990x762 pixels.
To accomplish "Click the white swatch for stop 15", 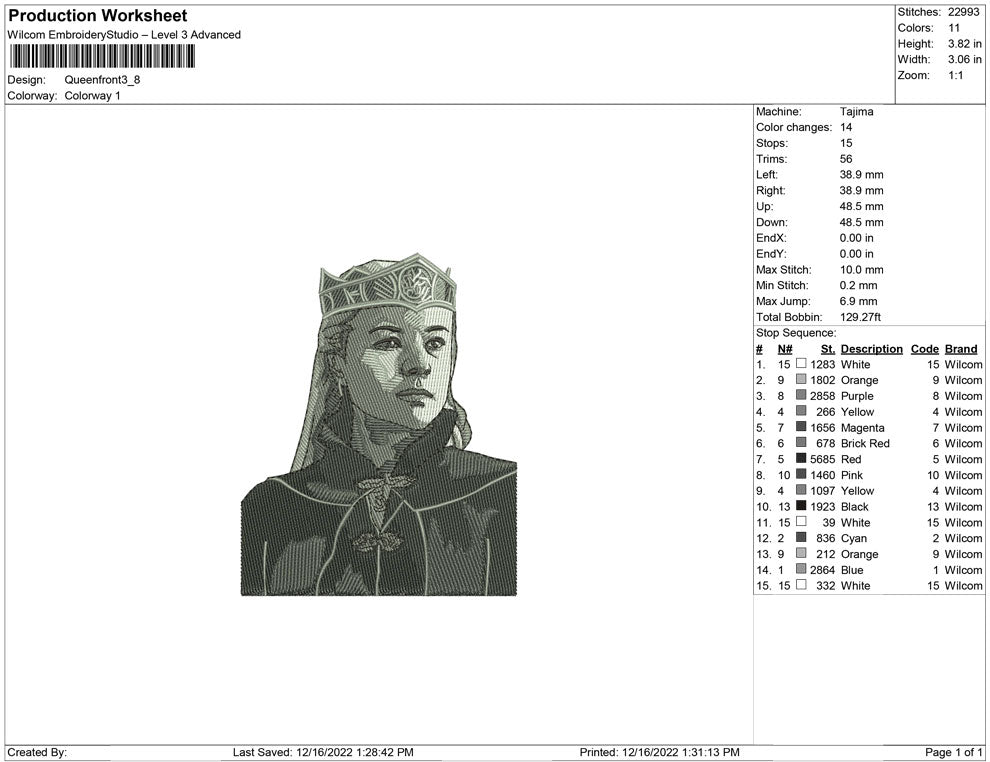I will click(x=801, y=585).
